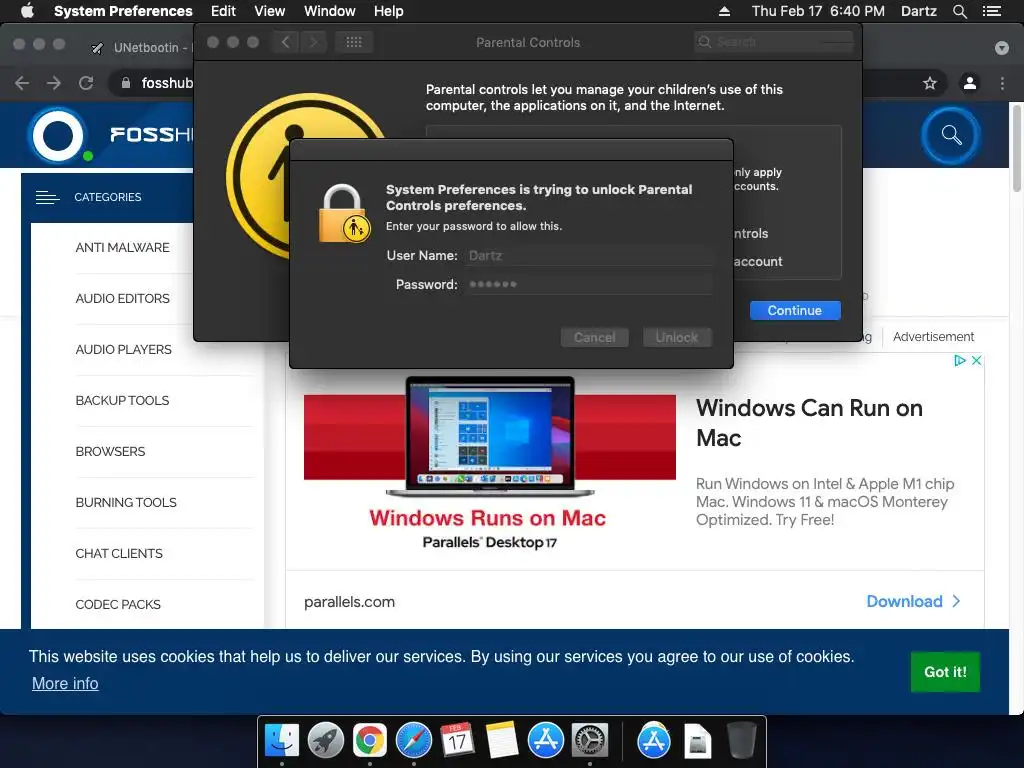Open the System Preferences menu

point(123,11)
